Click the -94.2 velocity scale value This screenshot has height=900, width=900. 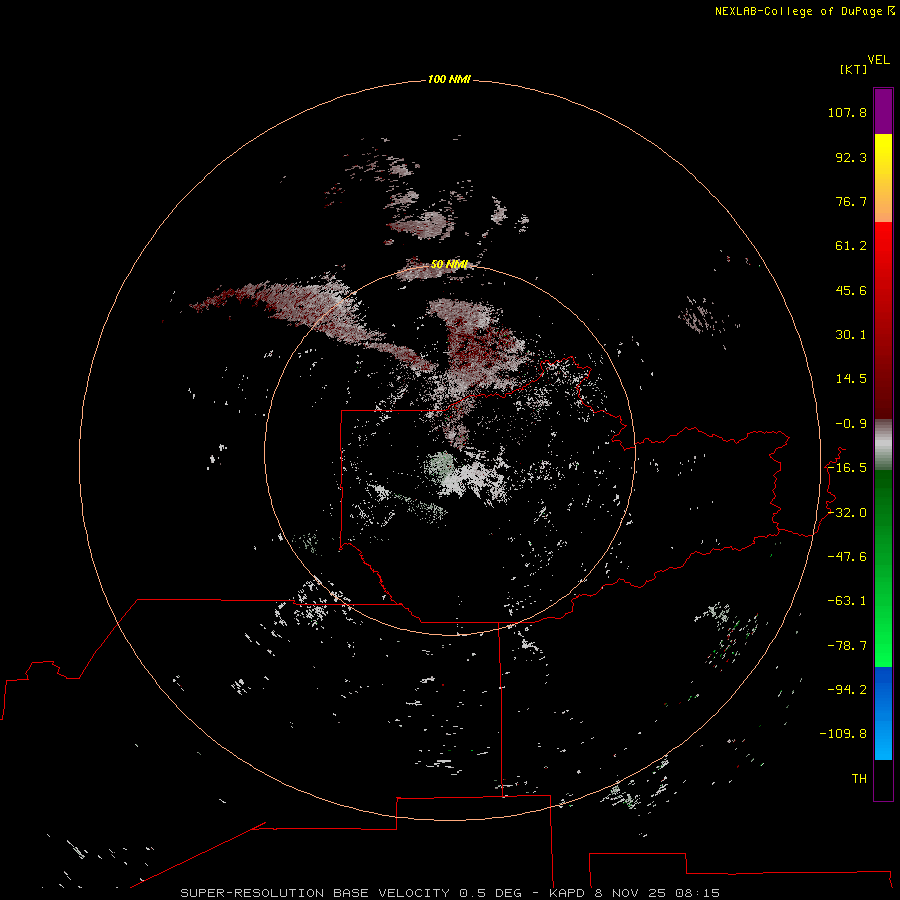(847, 690)
